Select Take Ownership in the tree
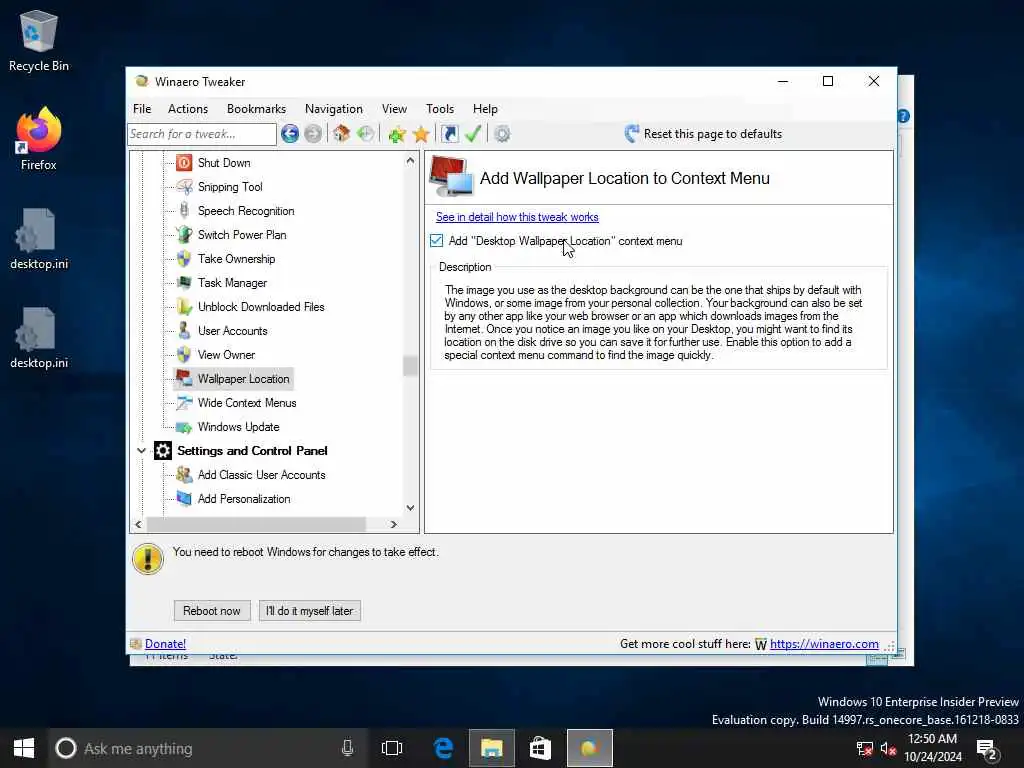 pyautogui.click(x=236, y=259)
